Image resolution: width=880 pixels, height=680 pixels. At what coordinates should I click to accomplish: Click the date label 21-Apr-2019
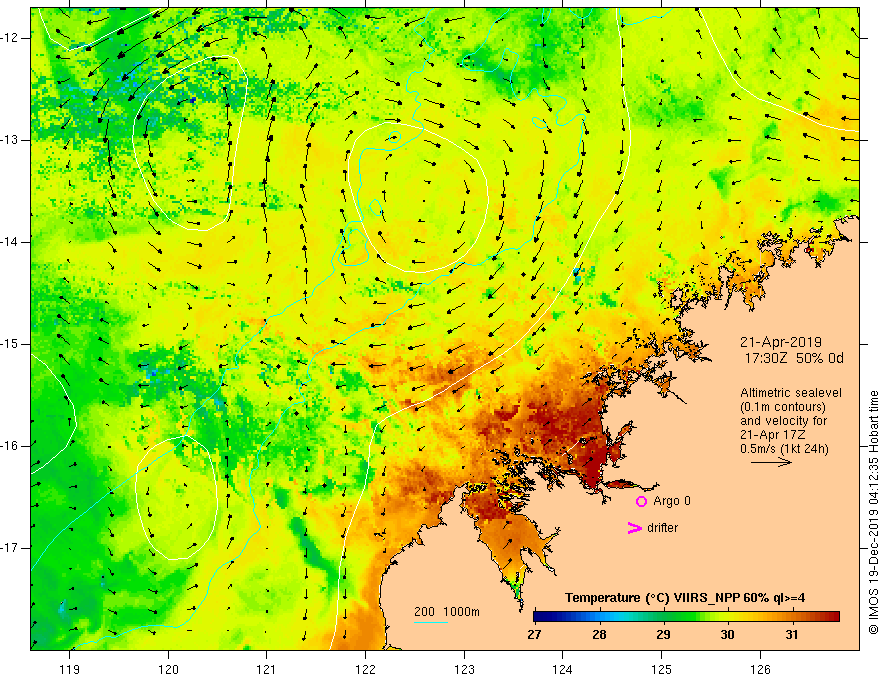[x=781, y=342]
